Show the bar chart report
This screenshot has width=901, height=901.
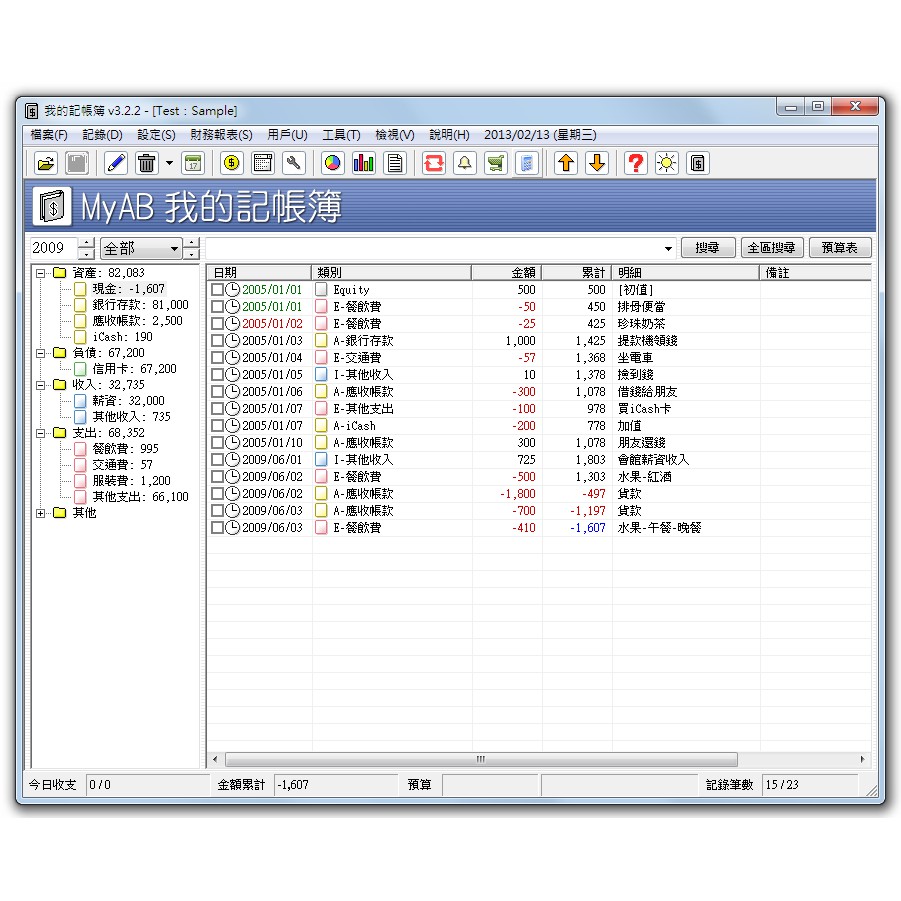coord(363,163)
